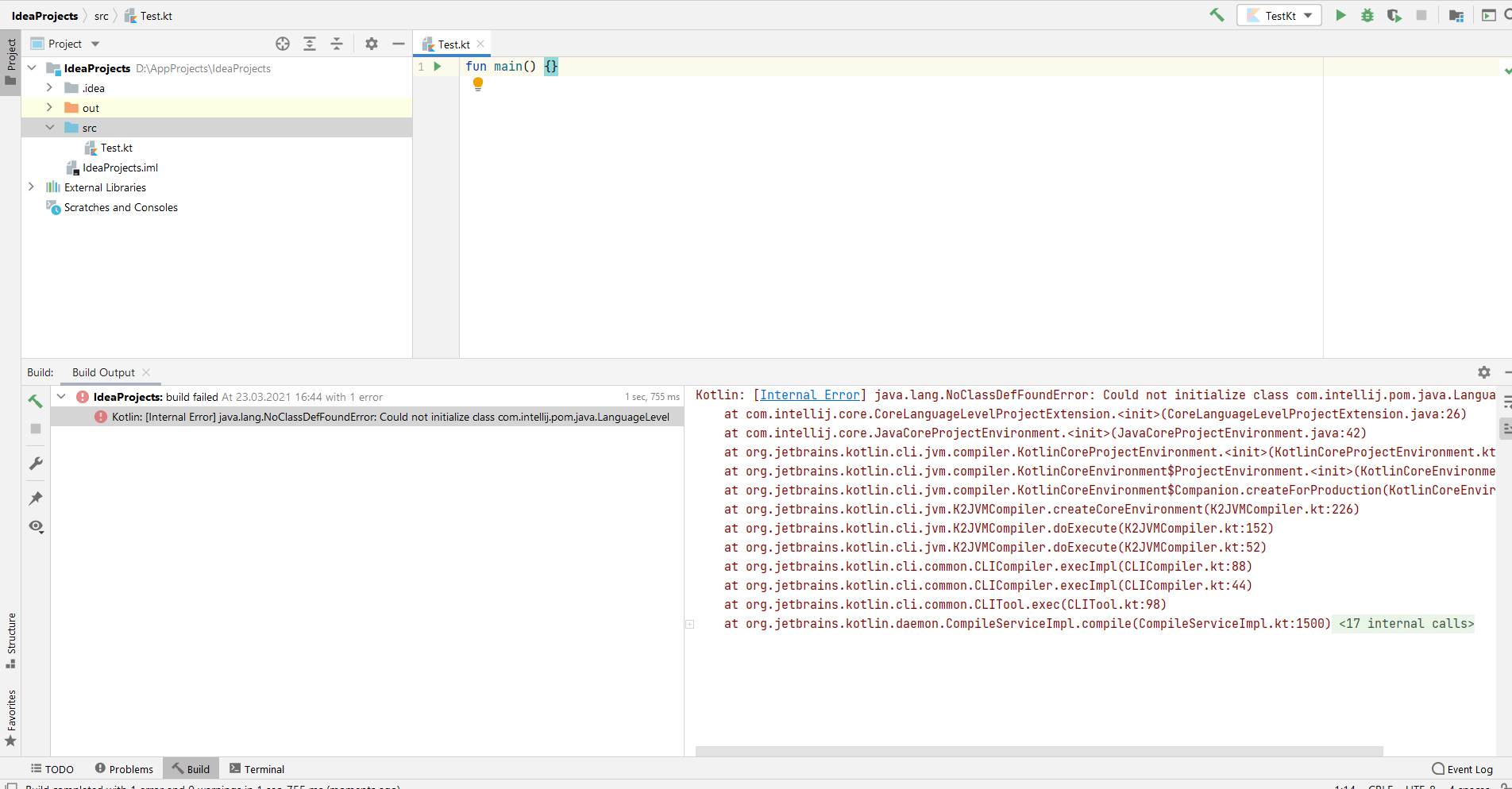Click the Internal Error hyperlink
Viewport: 1512px width, 789px height.
(x=810, y=395)
